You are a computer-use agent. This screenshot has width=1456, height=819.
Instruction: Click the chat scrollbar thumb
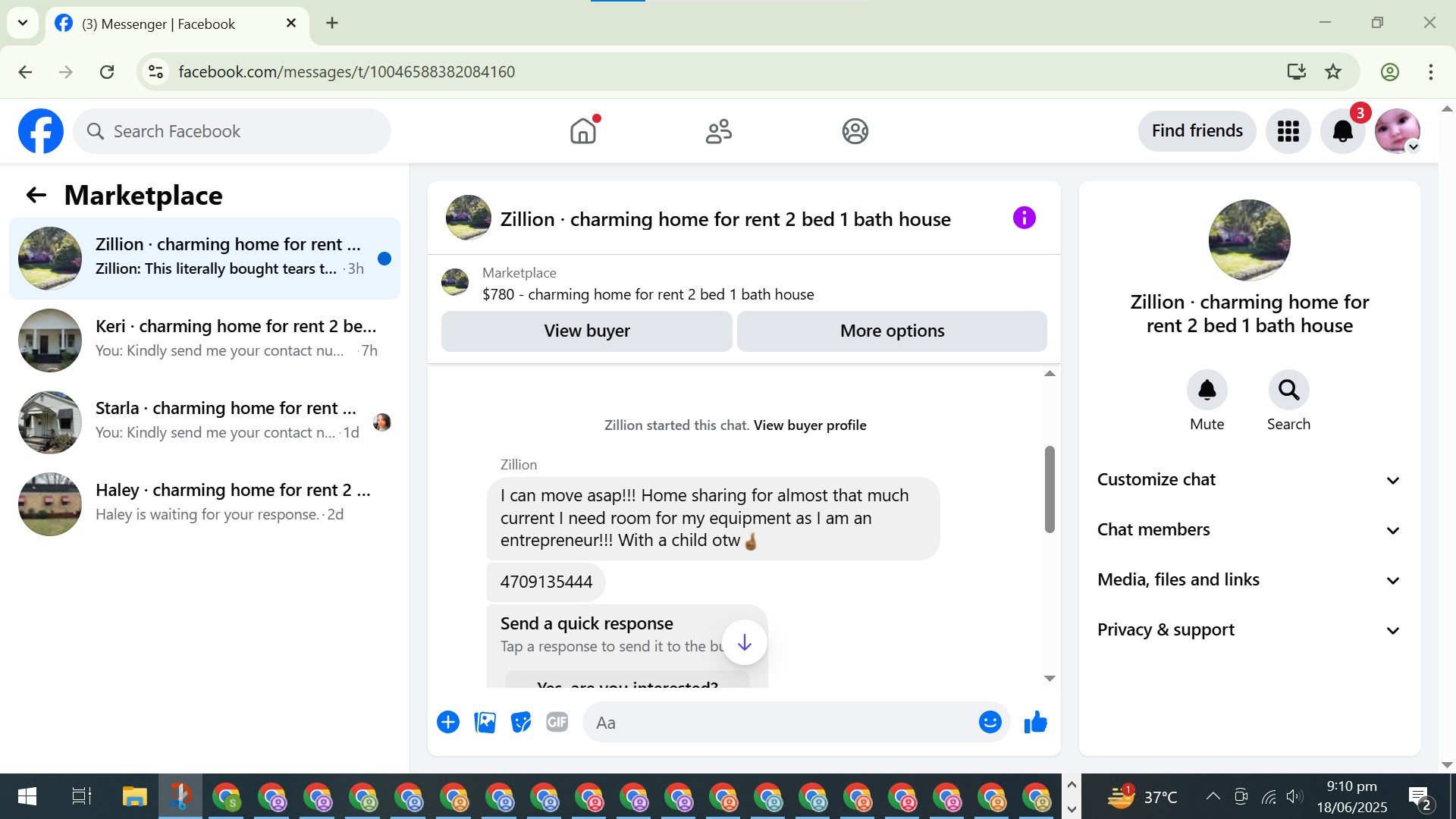(1050, 489)
